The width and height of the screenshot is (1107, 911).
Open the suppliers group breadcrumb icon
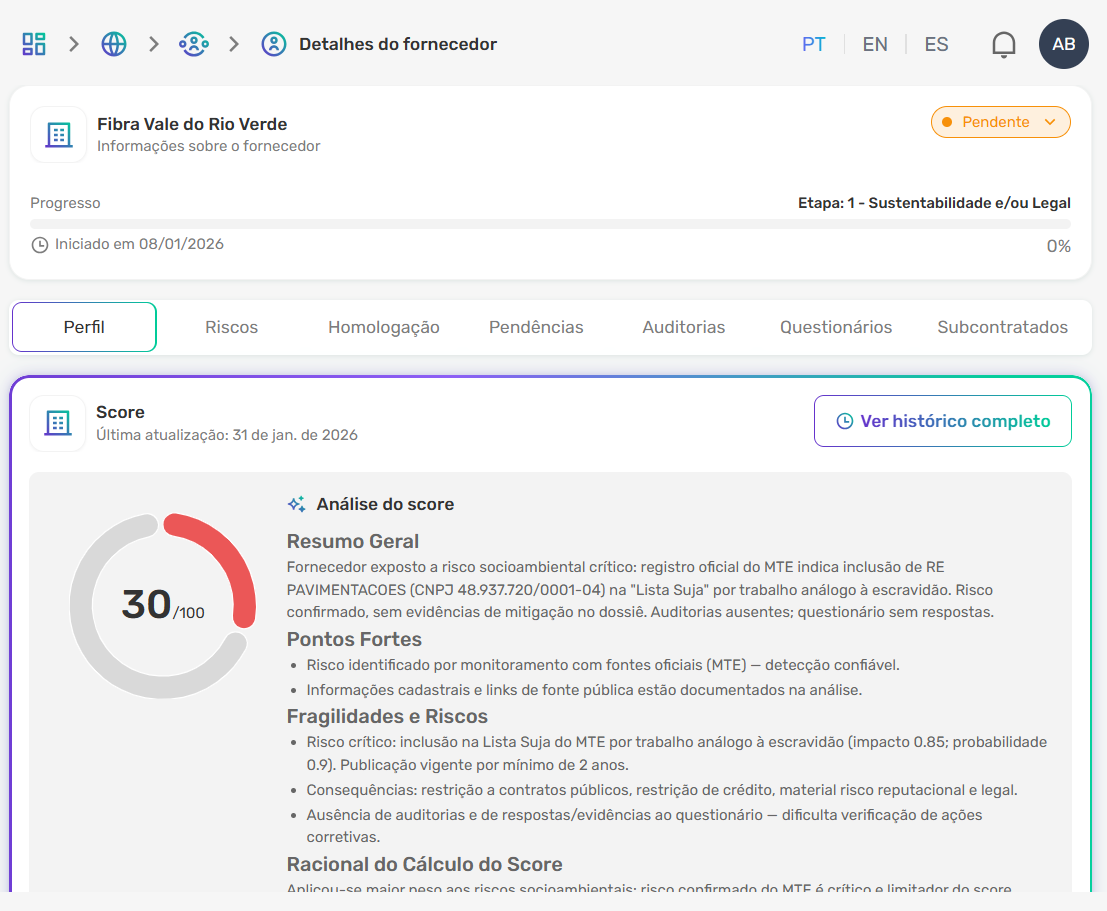pyautogui.click(x=193, y=44)
